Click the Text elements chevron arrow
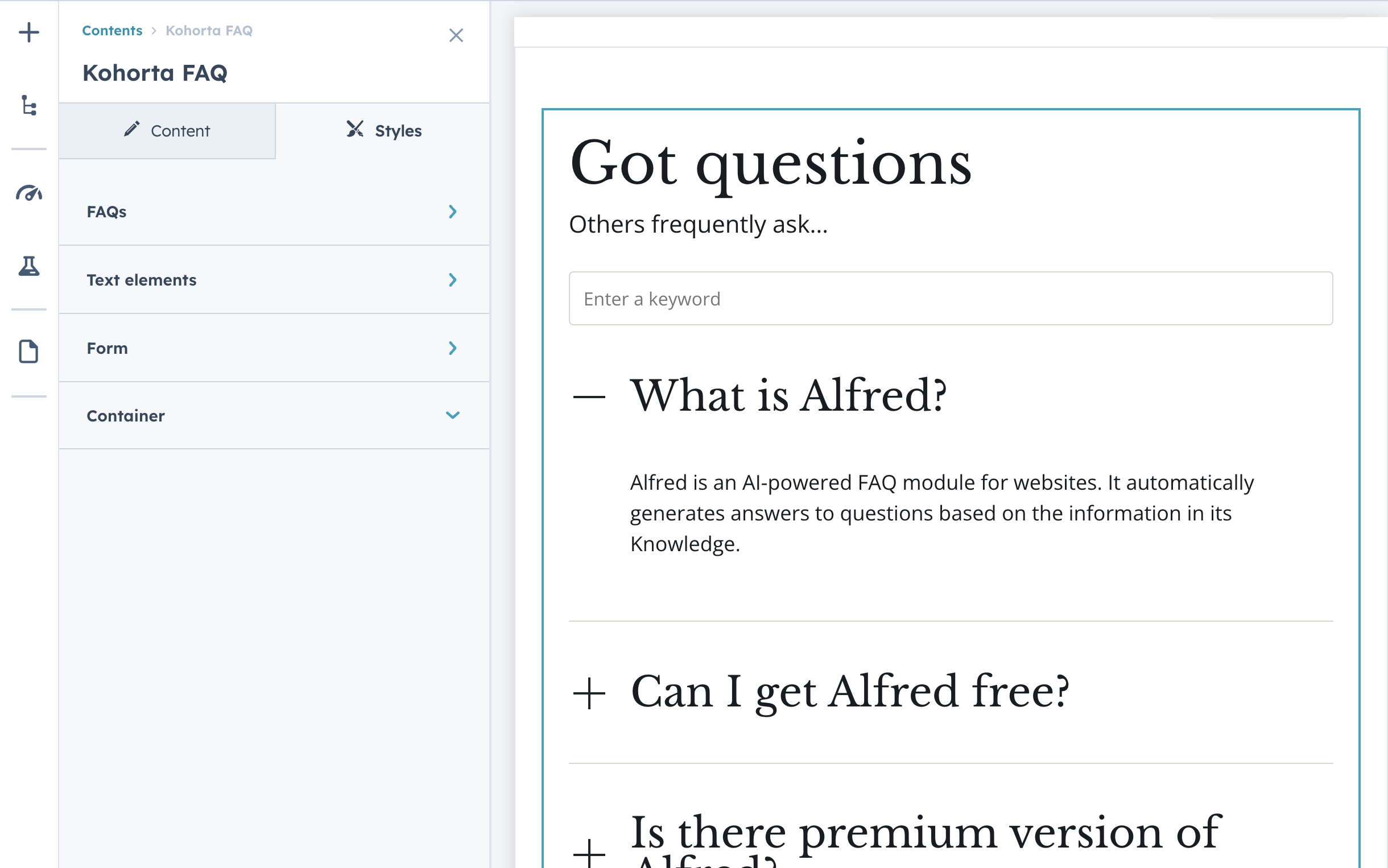Viewport: 1388px width, 868px height. point(453,280)
